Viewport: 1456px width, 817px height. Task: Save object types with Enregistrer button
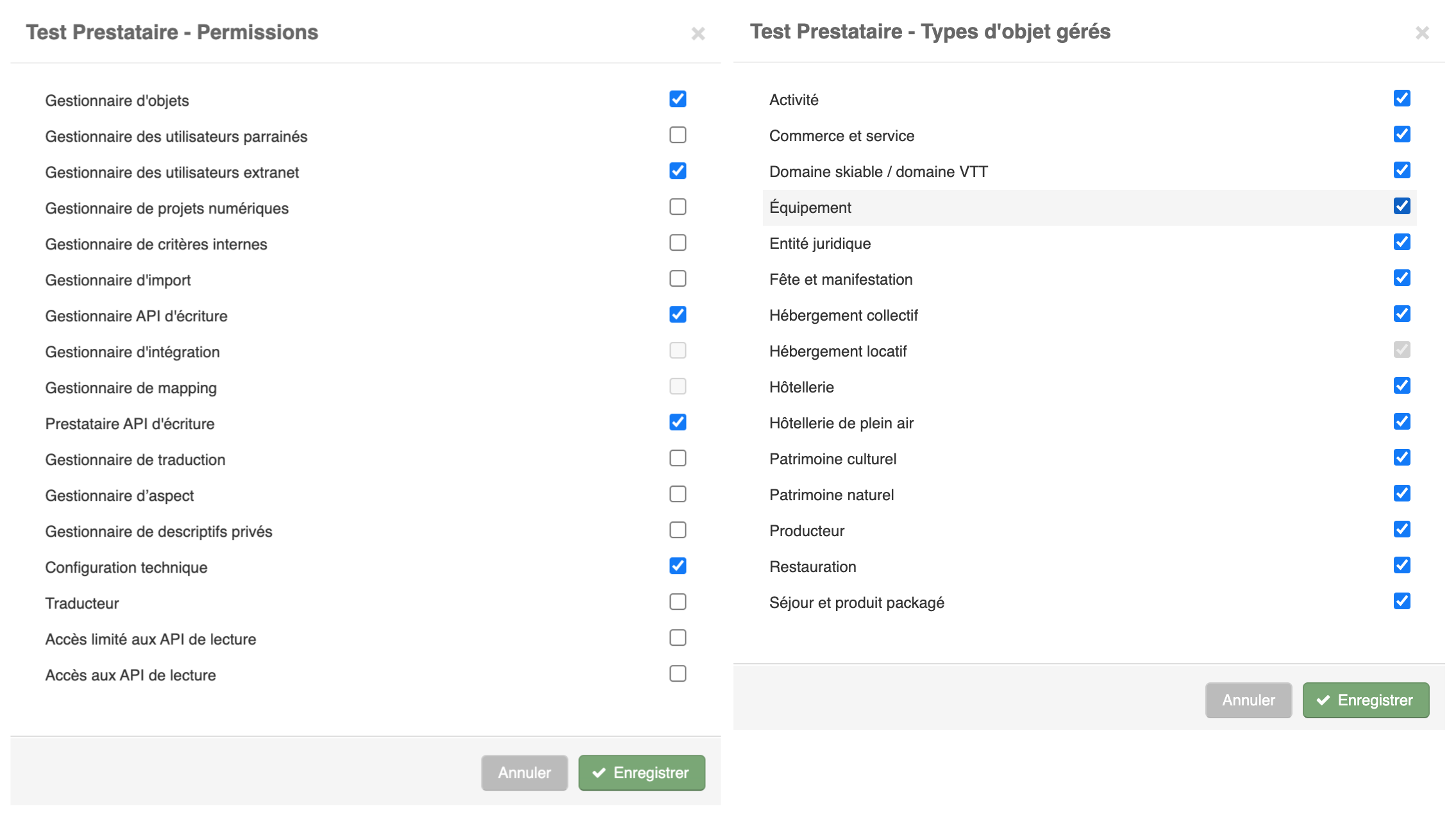pyautogui.click(x=1366, y=700)
